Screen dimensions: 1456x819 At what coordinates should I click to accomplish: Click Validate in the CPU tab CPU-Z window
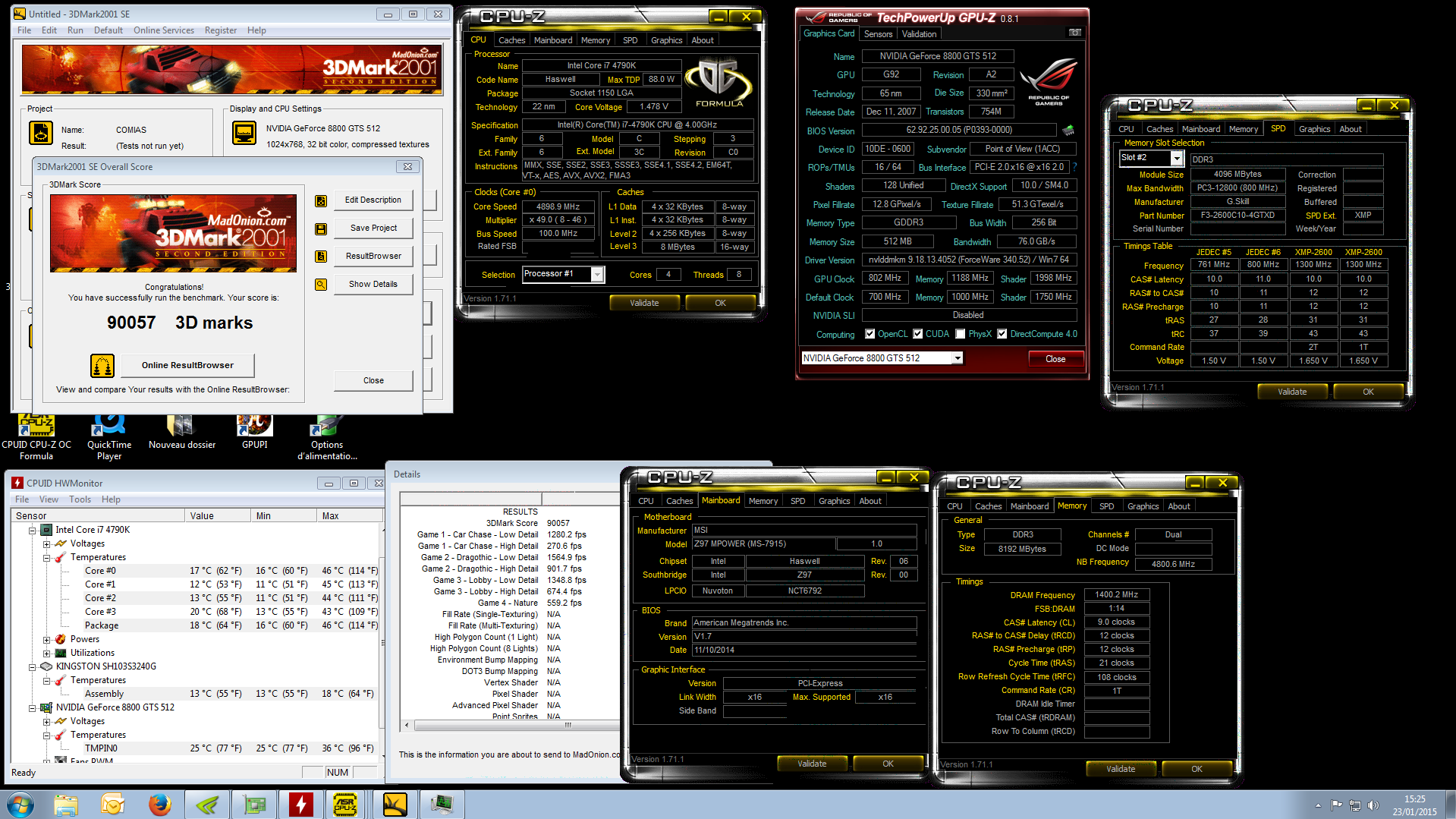[x=644, y=303]
